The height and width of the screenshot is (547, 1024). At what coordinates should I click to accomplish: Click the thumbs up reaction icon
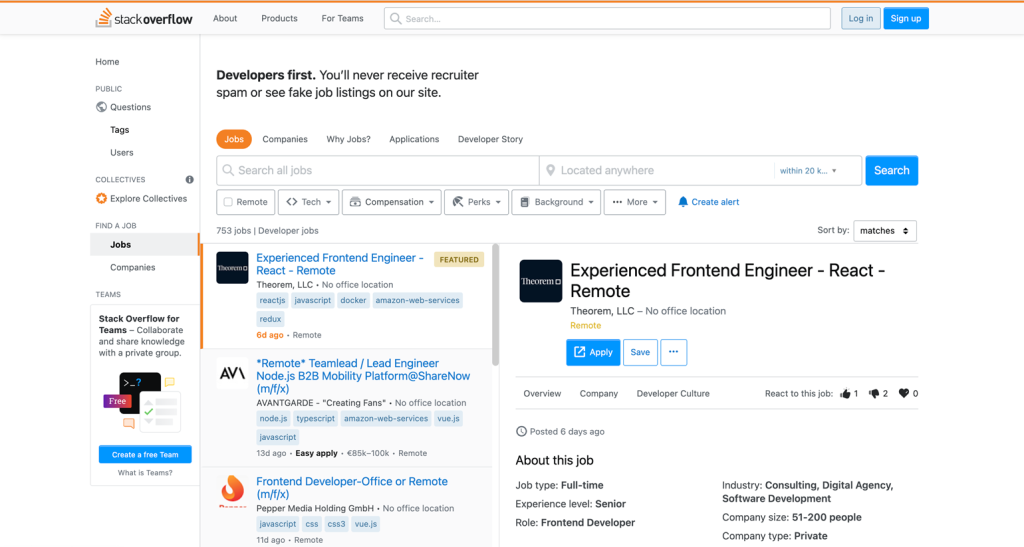tap(845, 394)
